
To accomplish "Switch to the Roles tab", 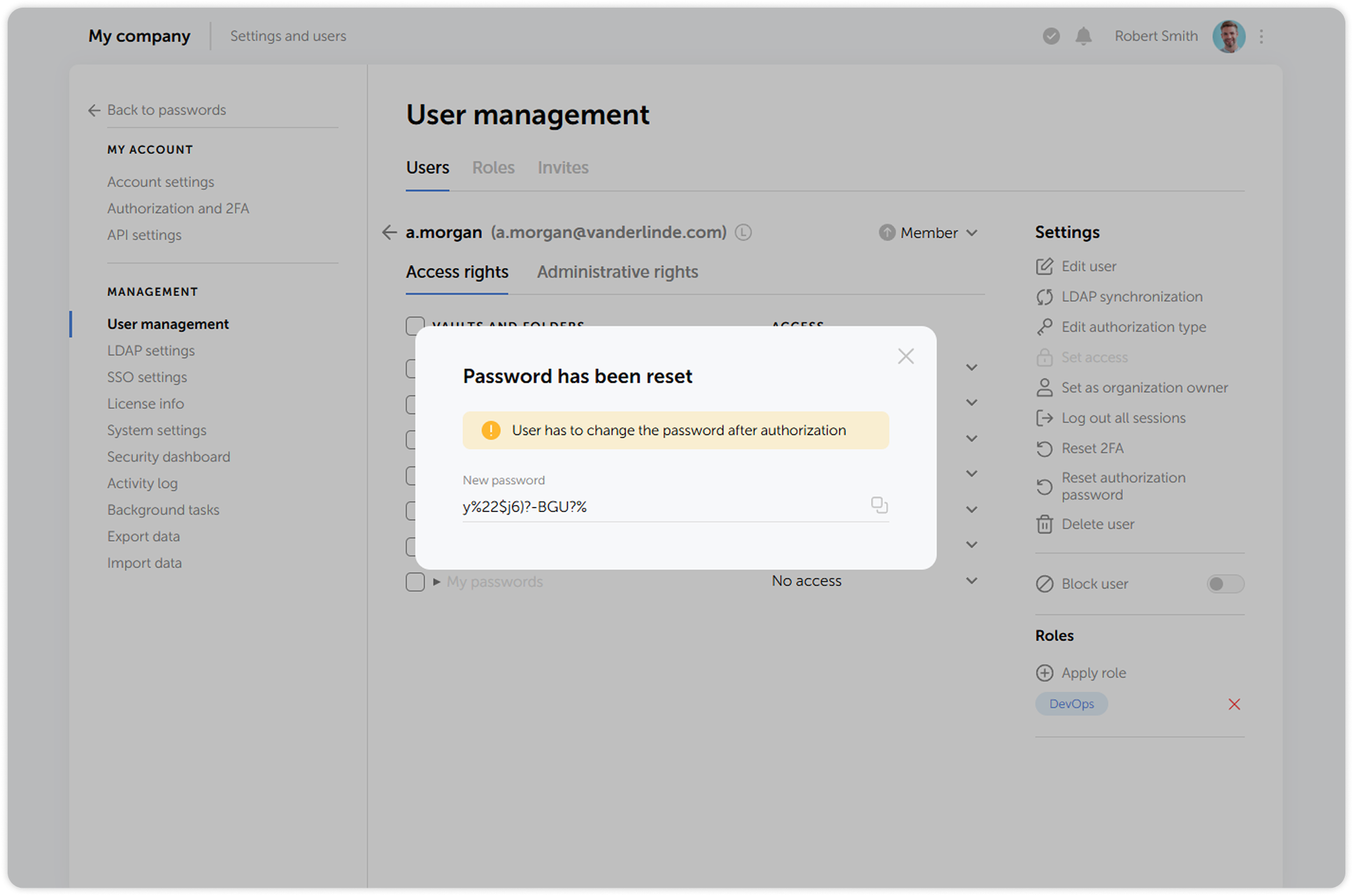I will (493, 167).
